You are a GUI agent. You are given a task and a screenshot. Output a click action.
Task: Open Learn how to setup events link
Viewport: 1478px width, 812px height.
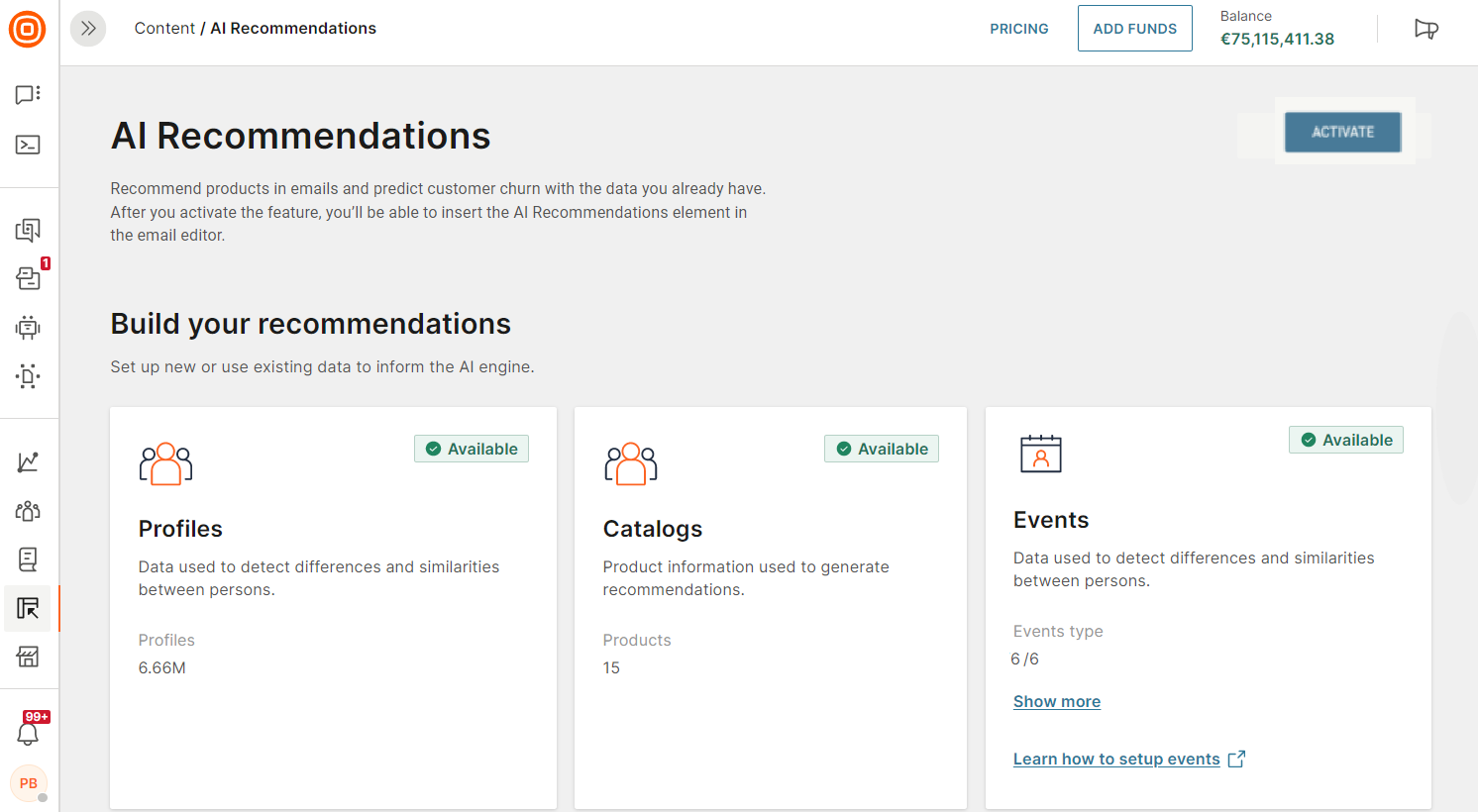(1116, 759)
